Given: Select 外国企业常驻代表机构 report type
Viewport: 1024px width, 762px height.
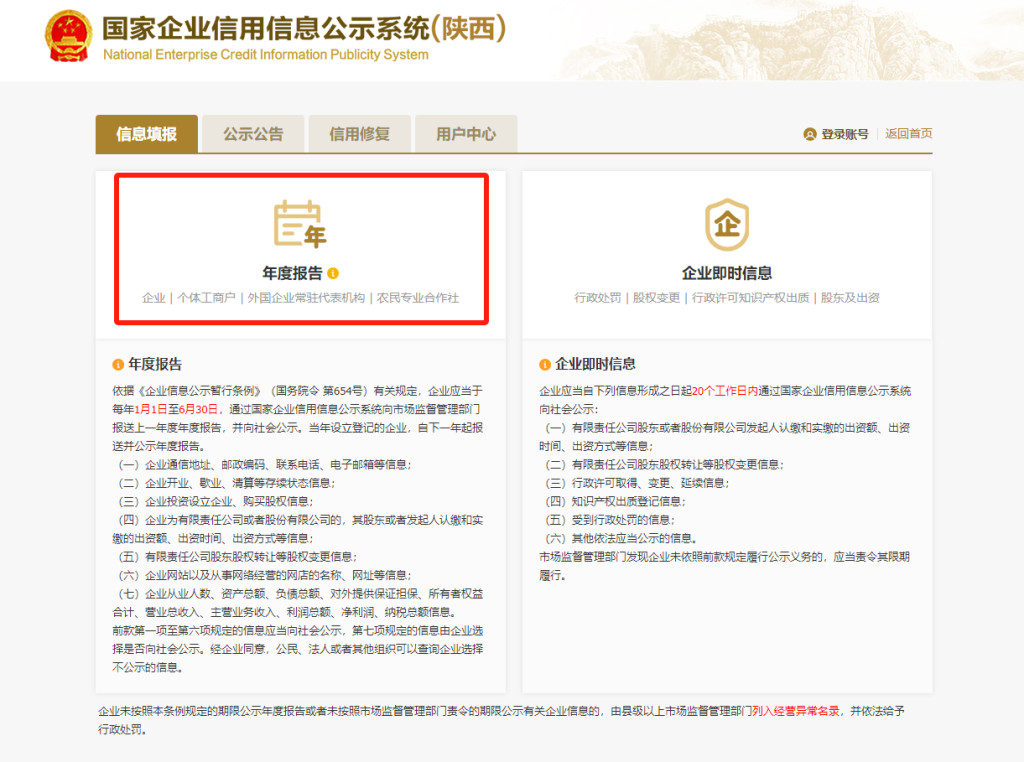Looking at the screenshot, I should coord(306,298).
